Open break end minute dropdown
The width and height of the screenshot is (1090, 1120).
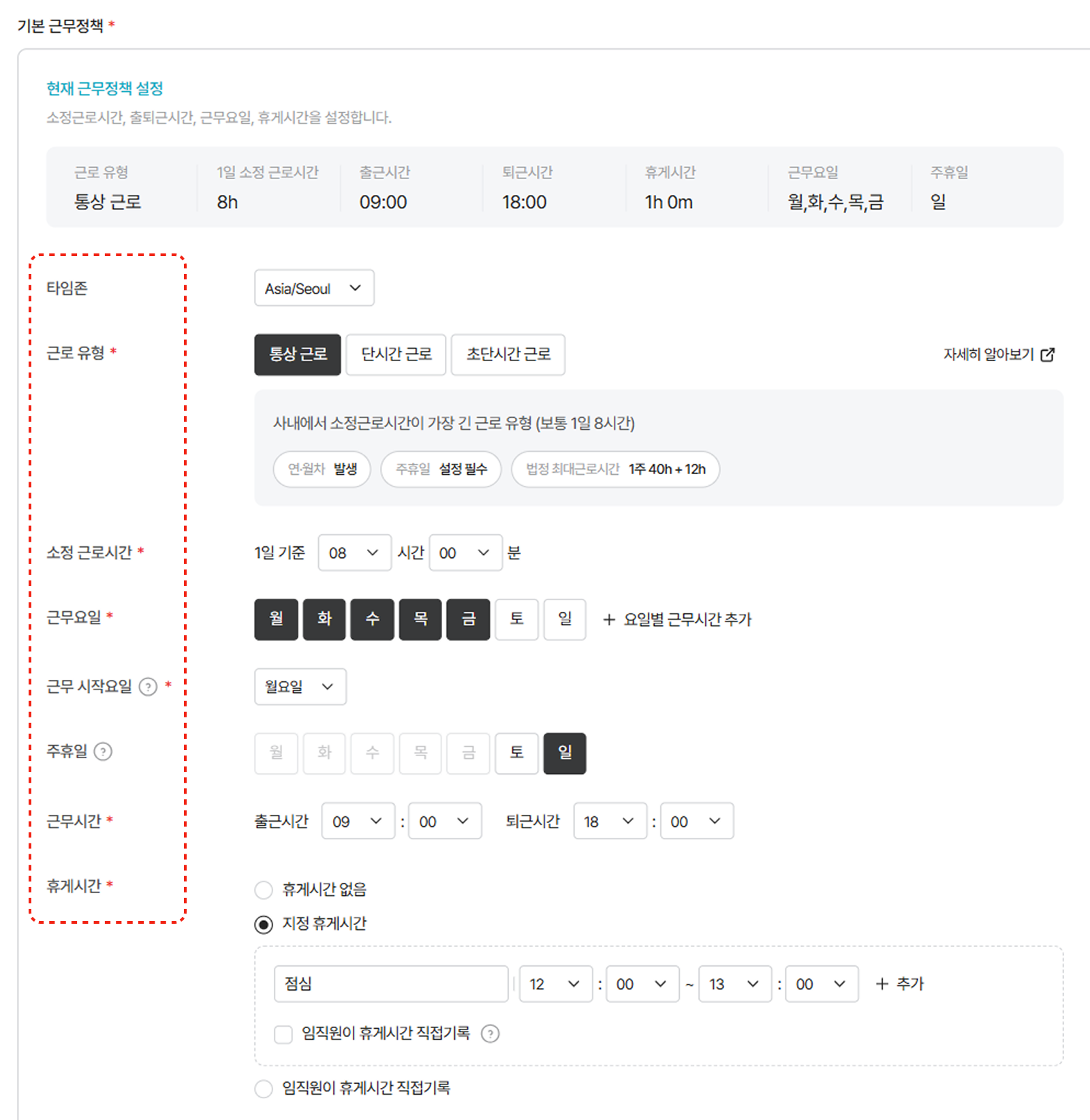[x=822, y=984]
